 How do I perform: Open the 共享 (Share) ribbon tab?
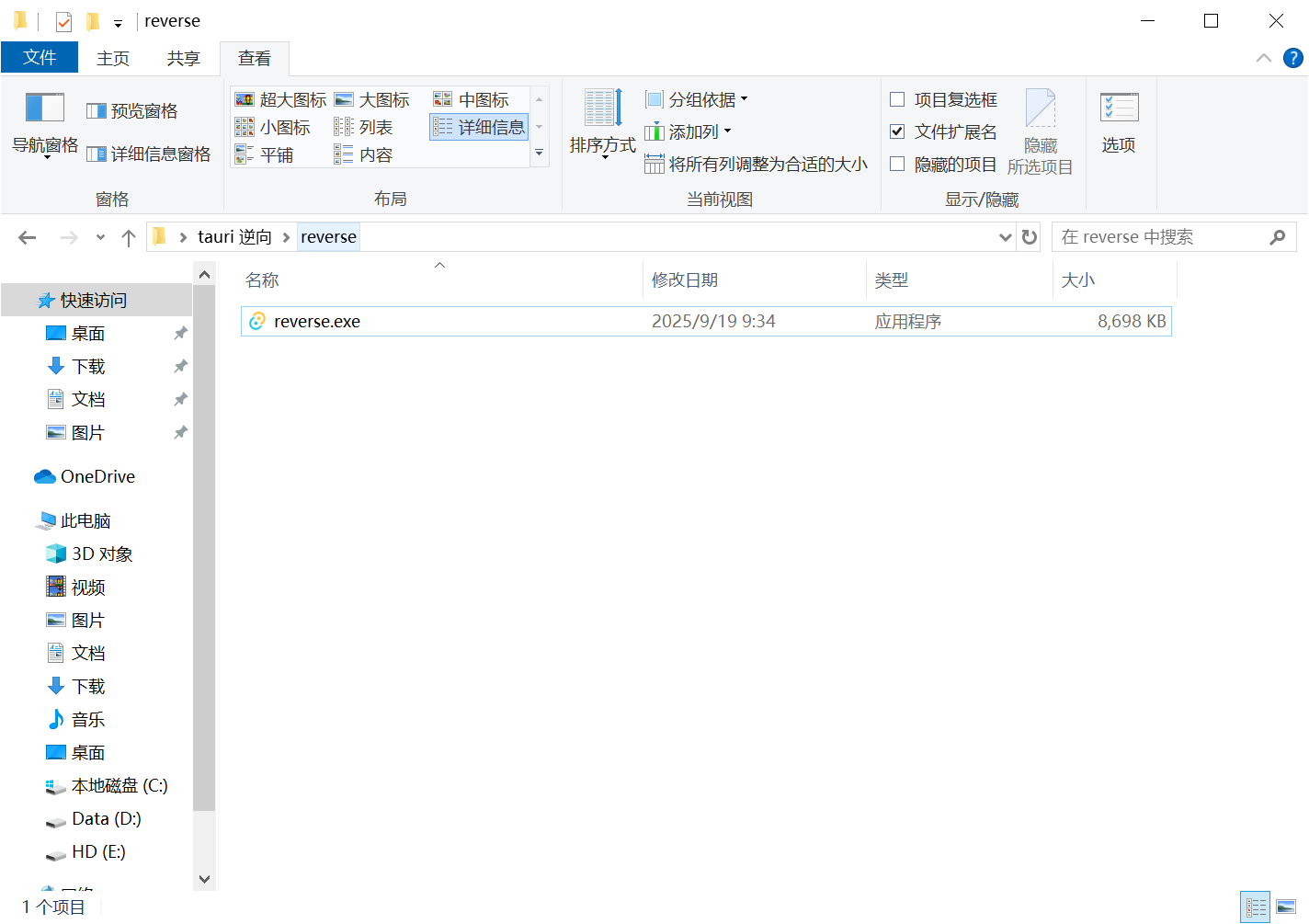tap(183, 58)
